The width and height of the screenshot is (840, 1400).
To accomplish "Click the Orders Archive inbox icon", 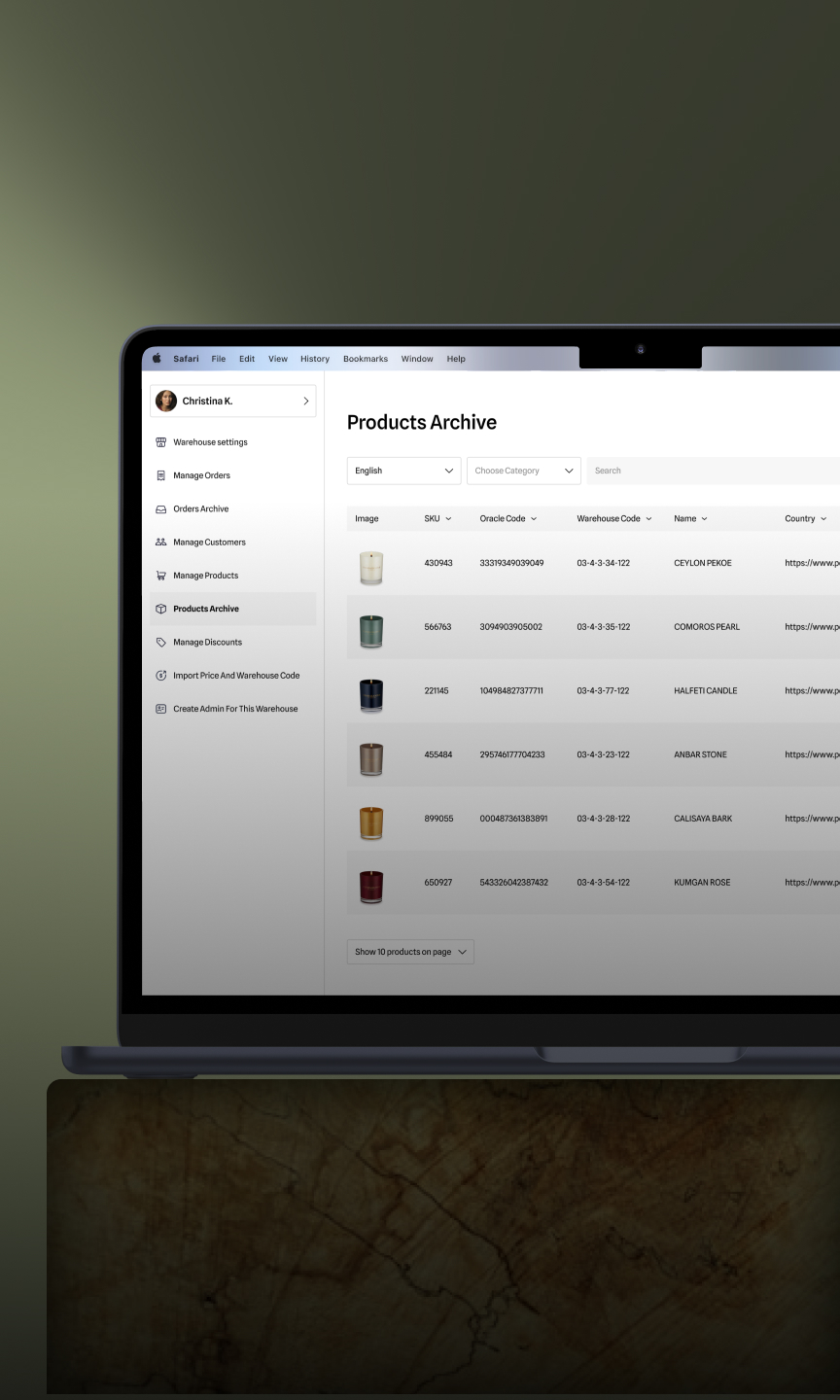I will coord(161,509).
